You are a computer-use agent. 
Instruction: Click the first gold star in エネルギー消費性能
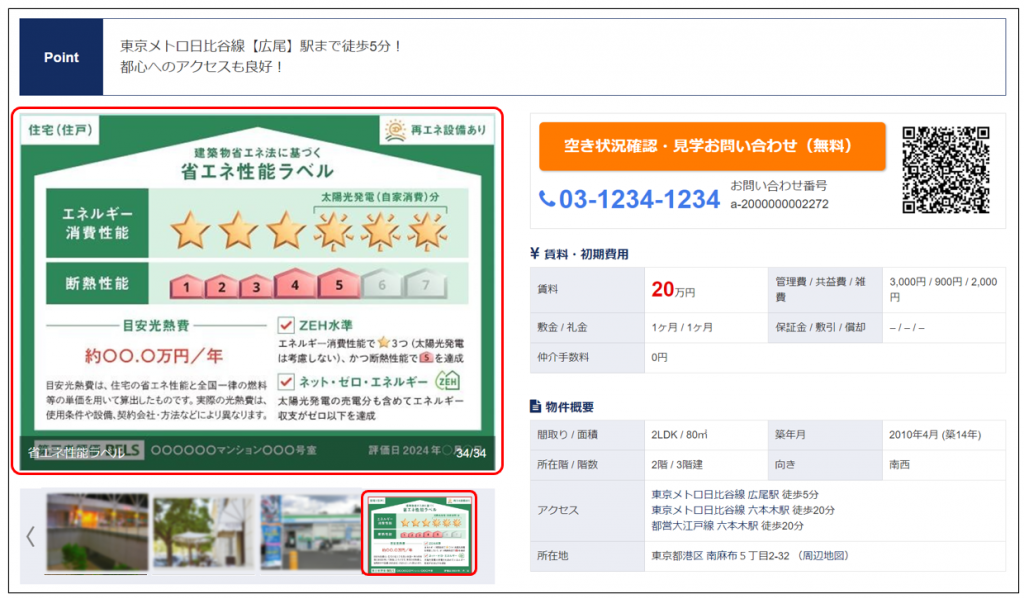pyautogui.click(x=190, y=230)
